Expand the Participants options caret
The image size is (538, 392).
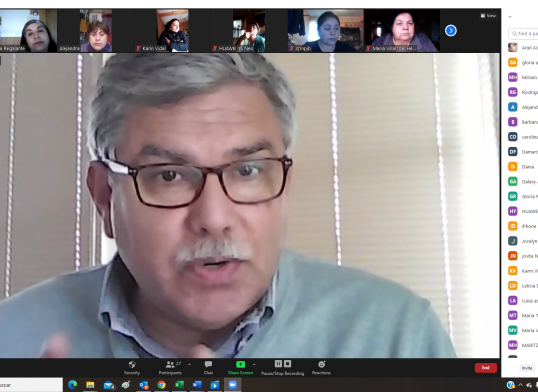(x=189, y=364)
